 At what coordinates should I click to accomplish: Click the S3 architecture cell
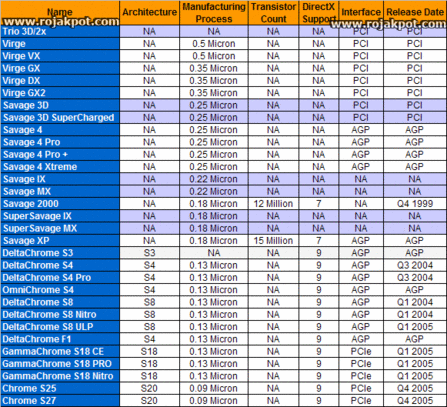[149, 253]
